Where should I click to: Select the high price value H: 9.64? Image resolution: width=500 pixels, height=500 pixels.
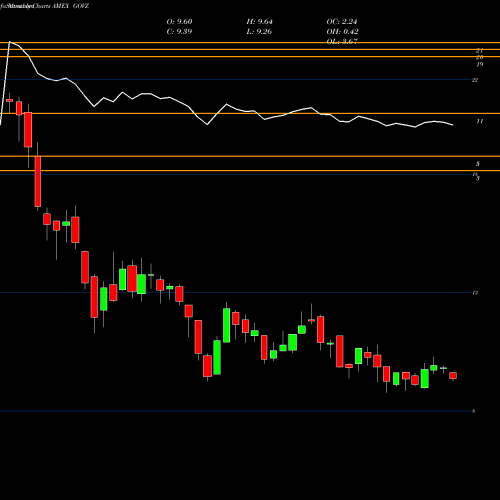(x=259, y=22)
